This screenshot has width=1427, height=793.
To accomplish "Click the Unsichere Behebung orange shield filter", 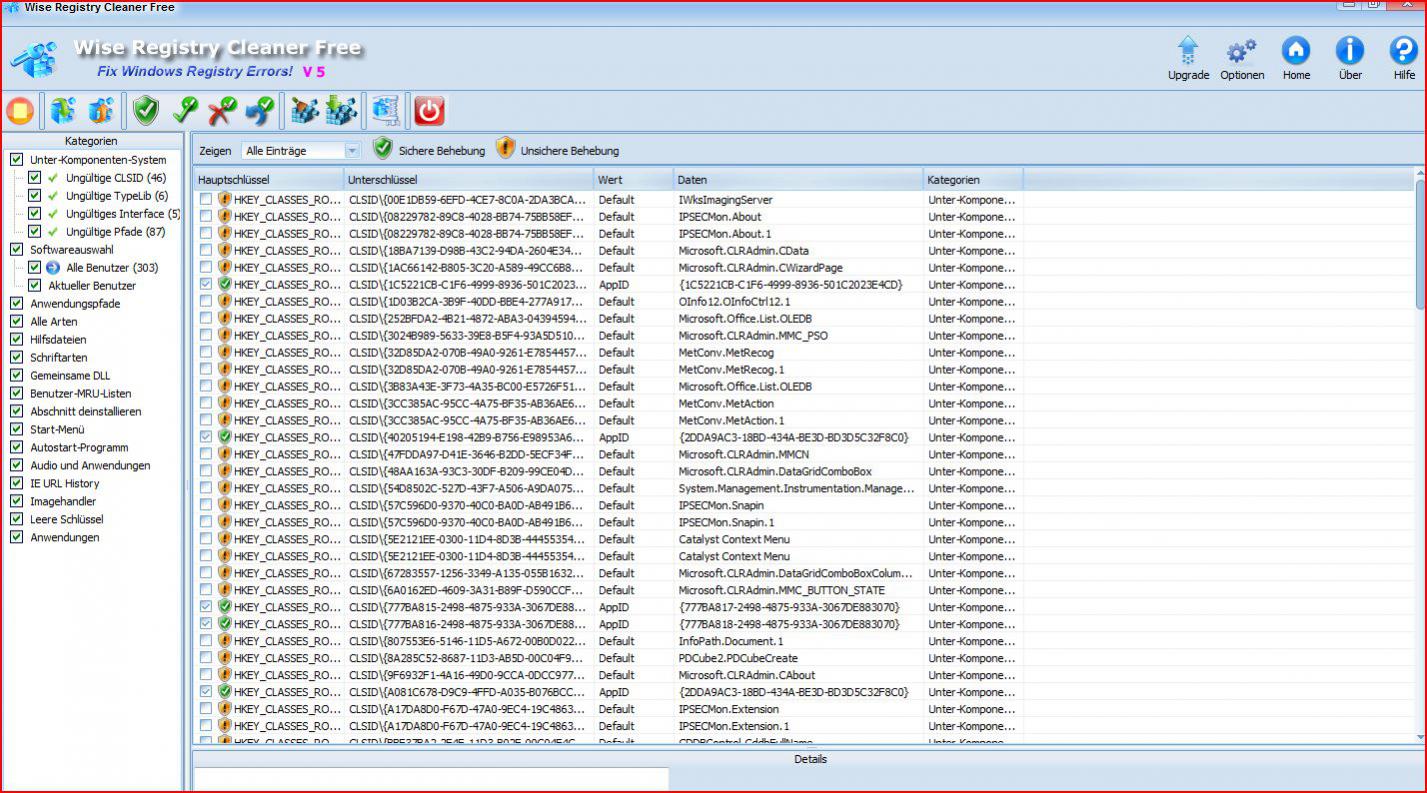I will tap(506, 149).
